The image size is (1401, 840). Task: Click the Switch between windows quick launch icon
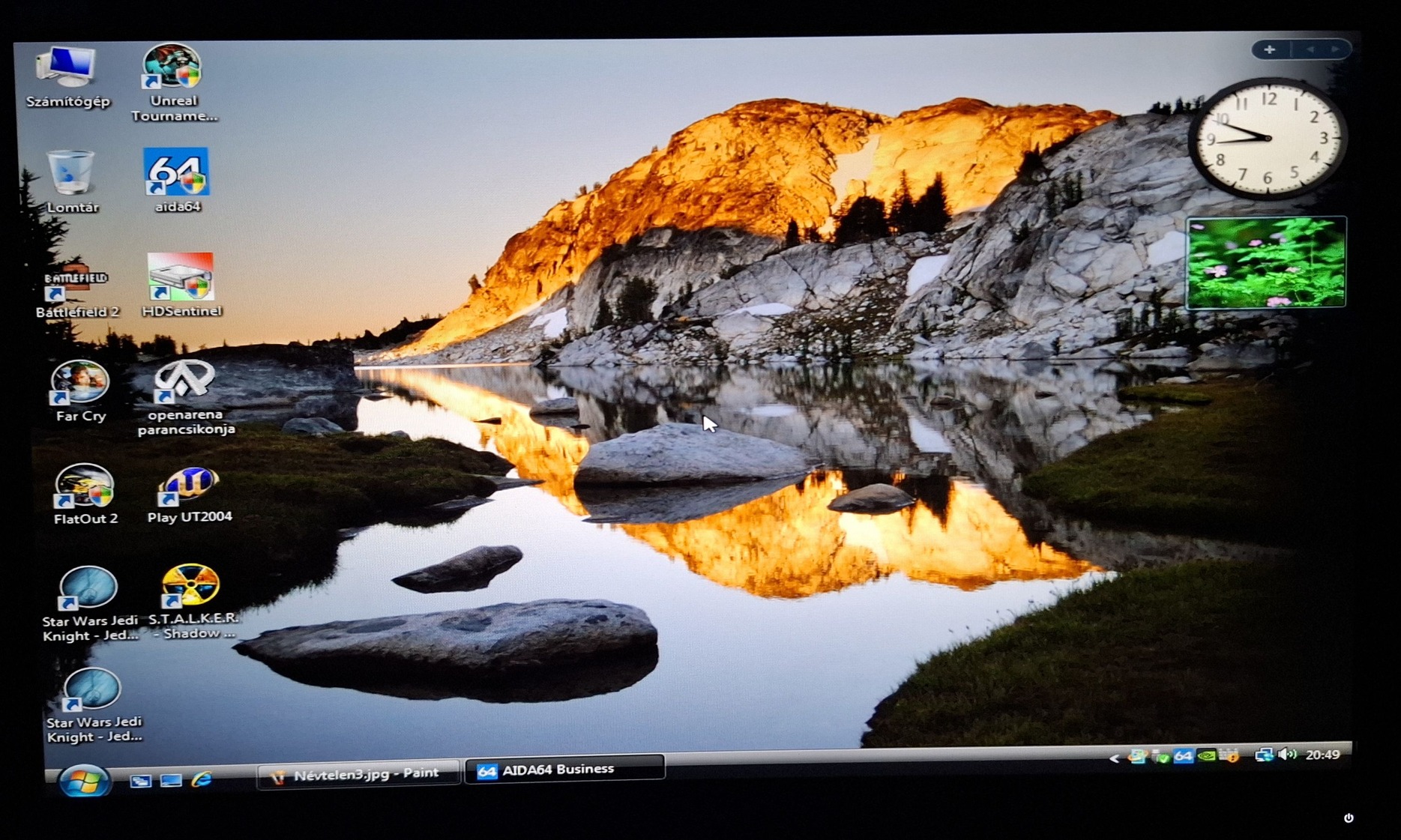(x=140, y=781)
